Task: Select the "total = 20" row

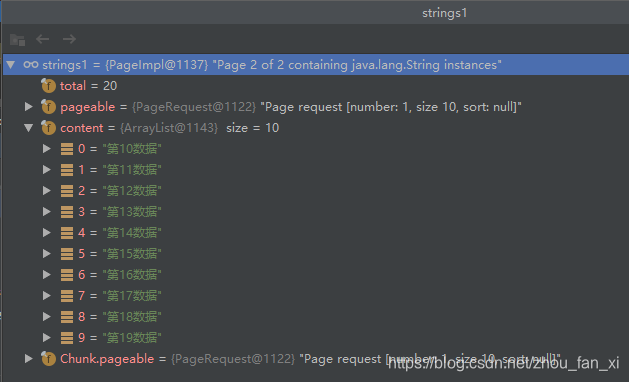Action: (316, 85)
